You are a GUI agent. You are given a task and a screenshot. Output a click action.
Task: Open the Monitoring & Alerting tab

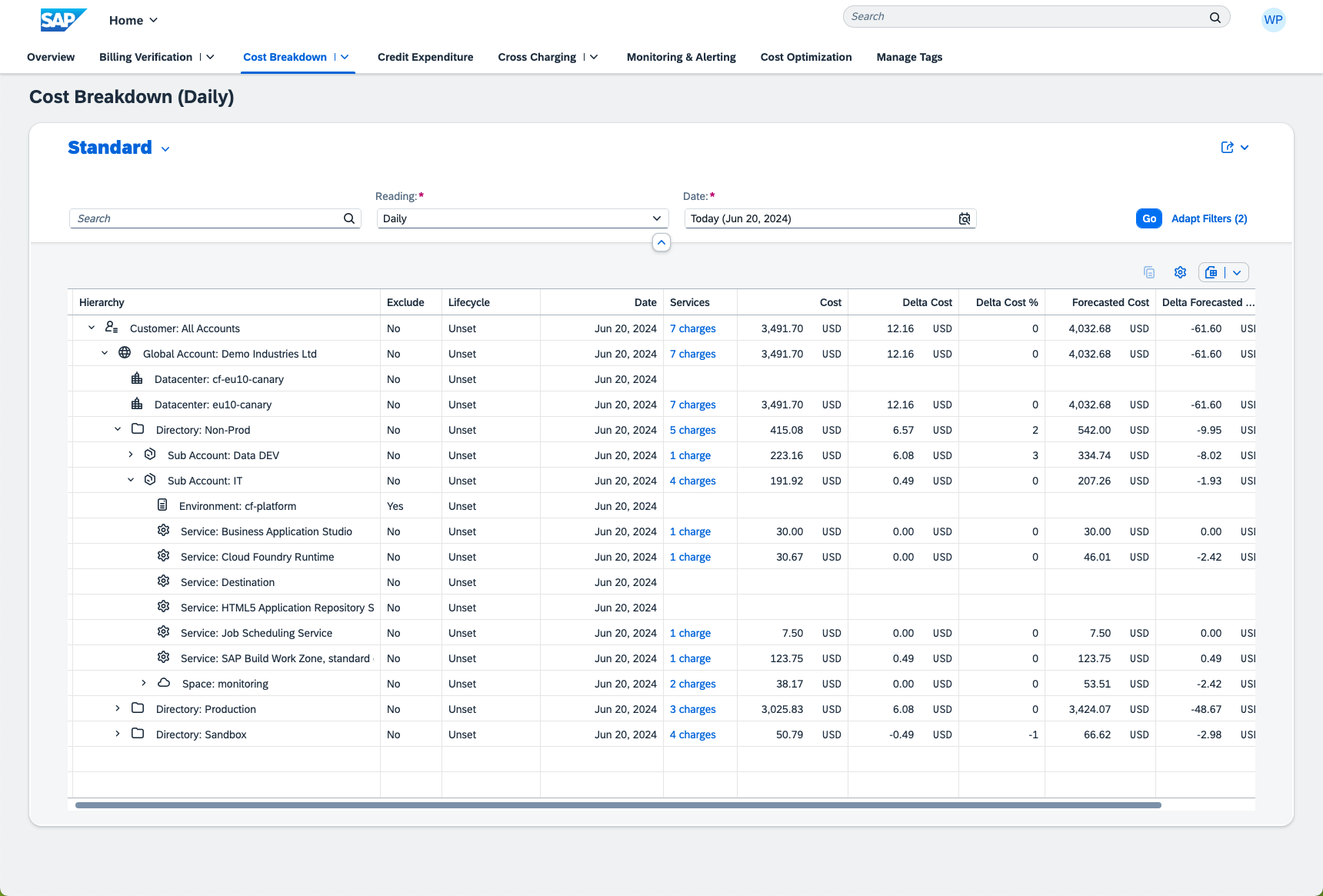click(681, 57)
